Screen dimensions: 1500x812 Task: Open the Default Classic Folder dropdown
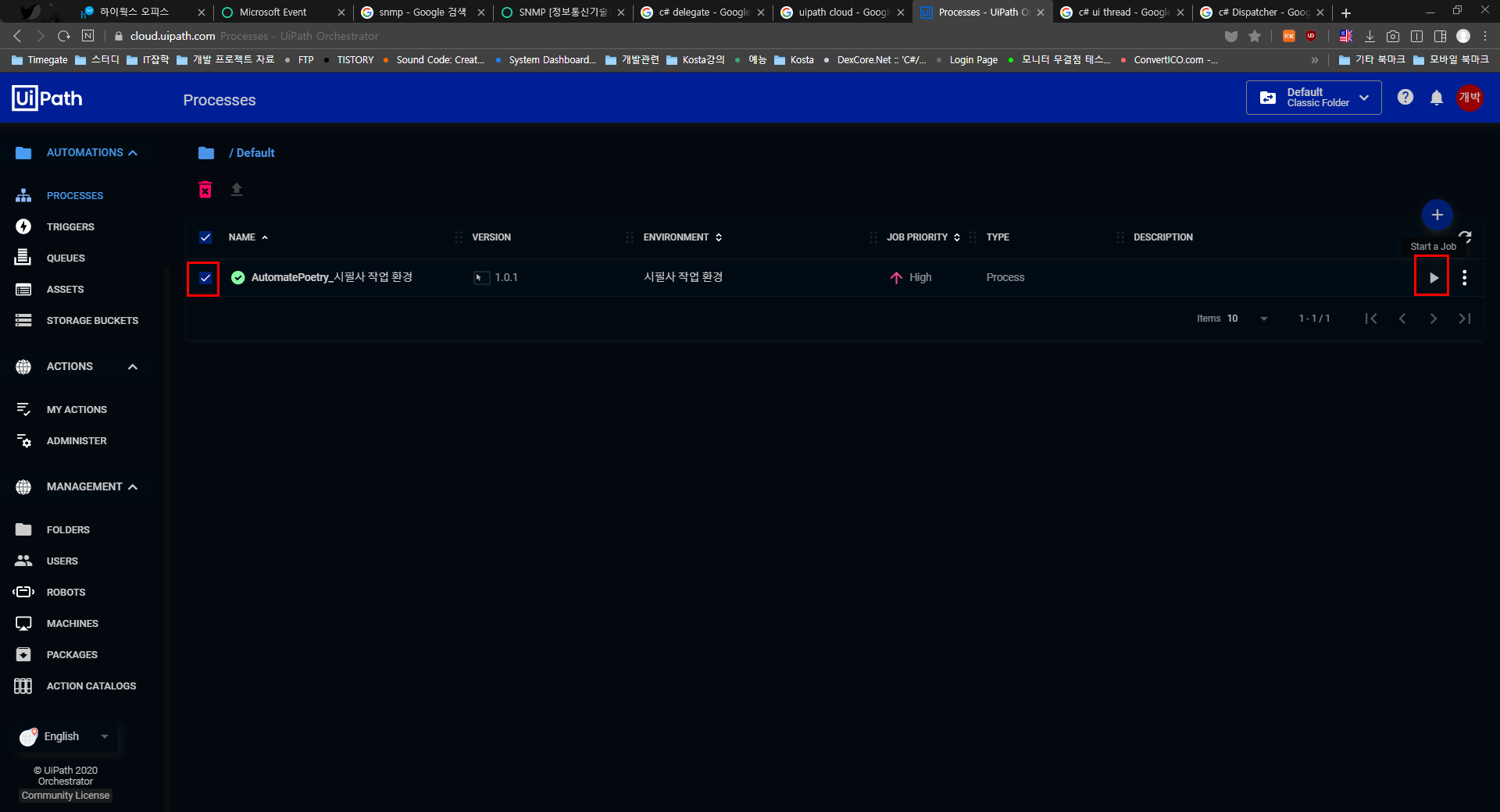coord(1313,98)
